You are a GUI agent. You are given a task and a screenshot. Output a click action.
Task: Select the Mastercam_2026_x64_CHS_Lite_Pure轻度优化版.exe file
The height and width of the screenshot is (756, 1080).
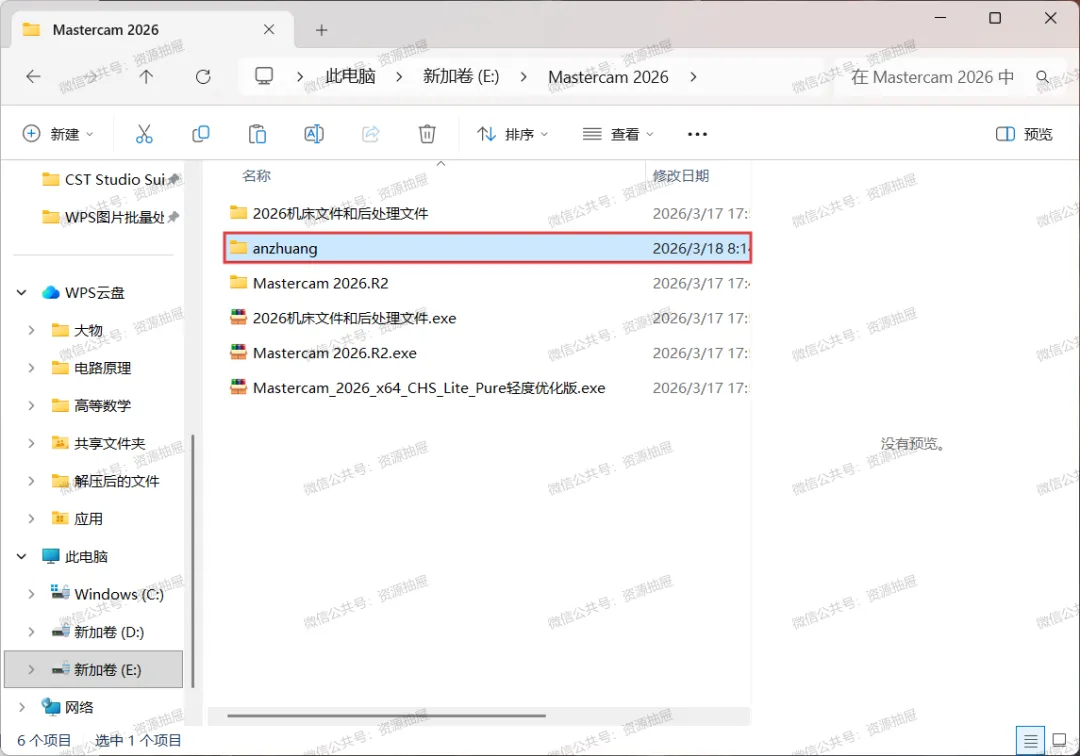[488, 388]
